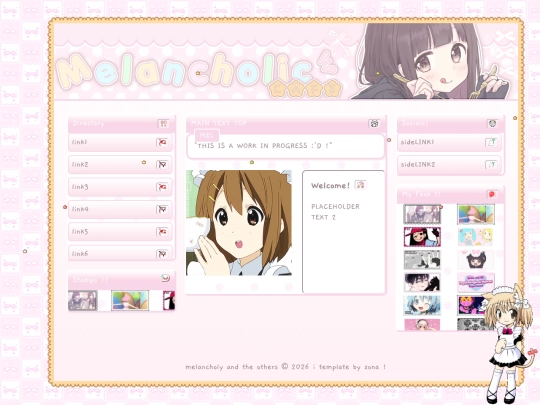Click the header banner girl illustration

(x=430, y=61)
